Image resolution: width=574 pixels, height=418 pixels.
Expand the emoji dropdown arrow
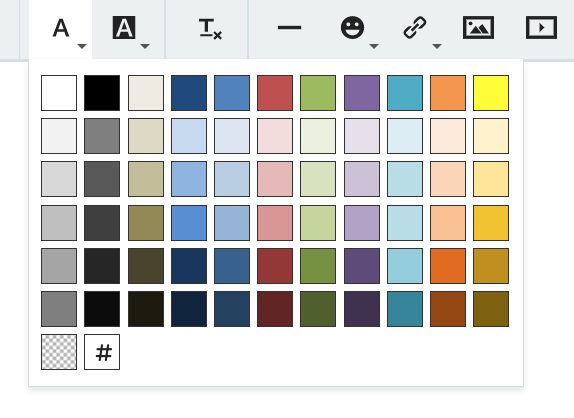point(374,46)
